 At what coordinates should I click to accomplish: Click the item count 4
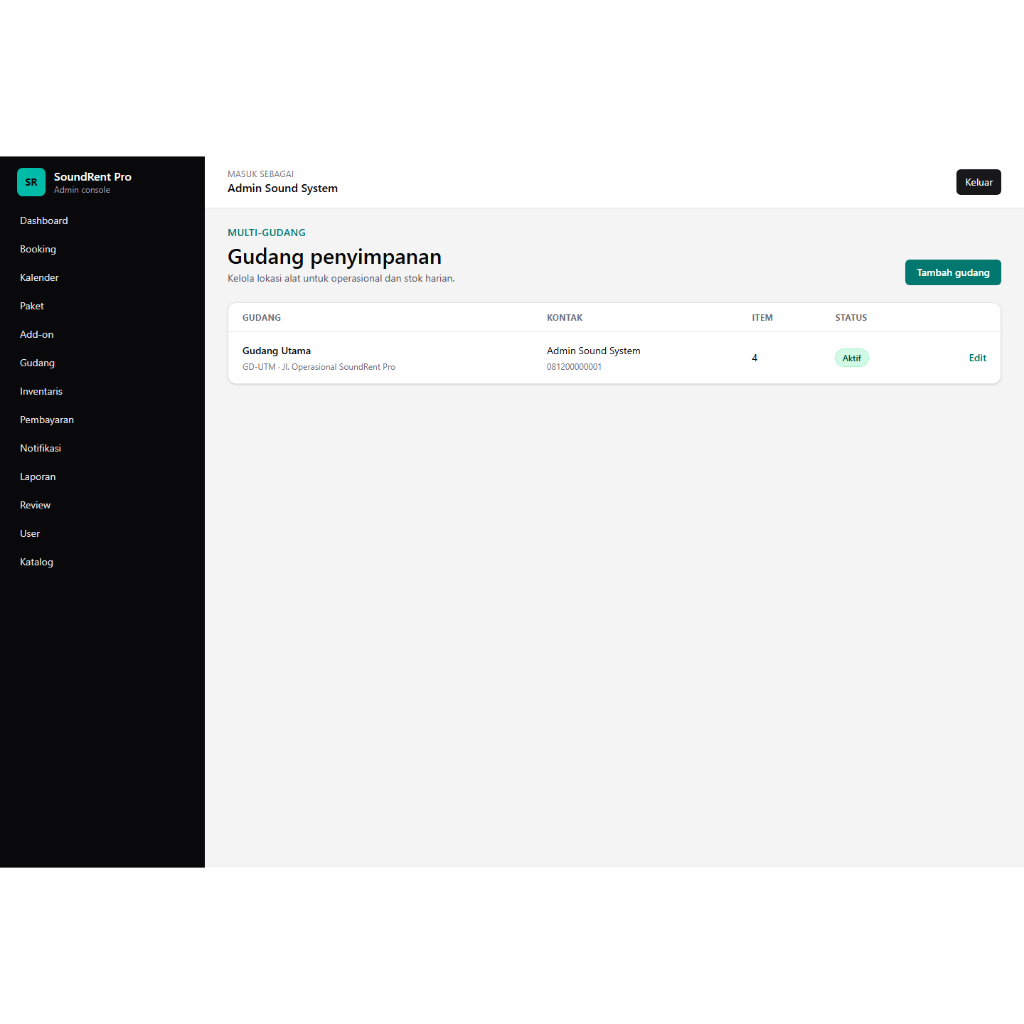(754, 358)
